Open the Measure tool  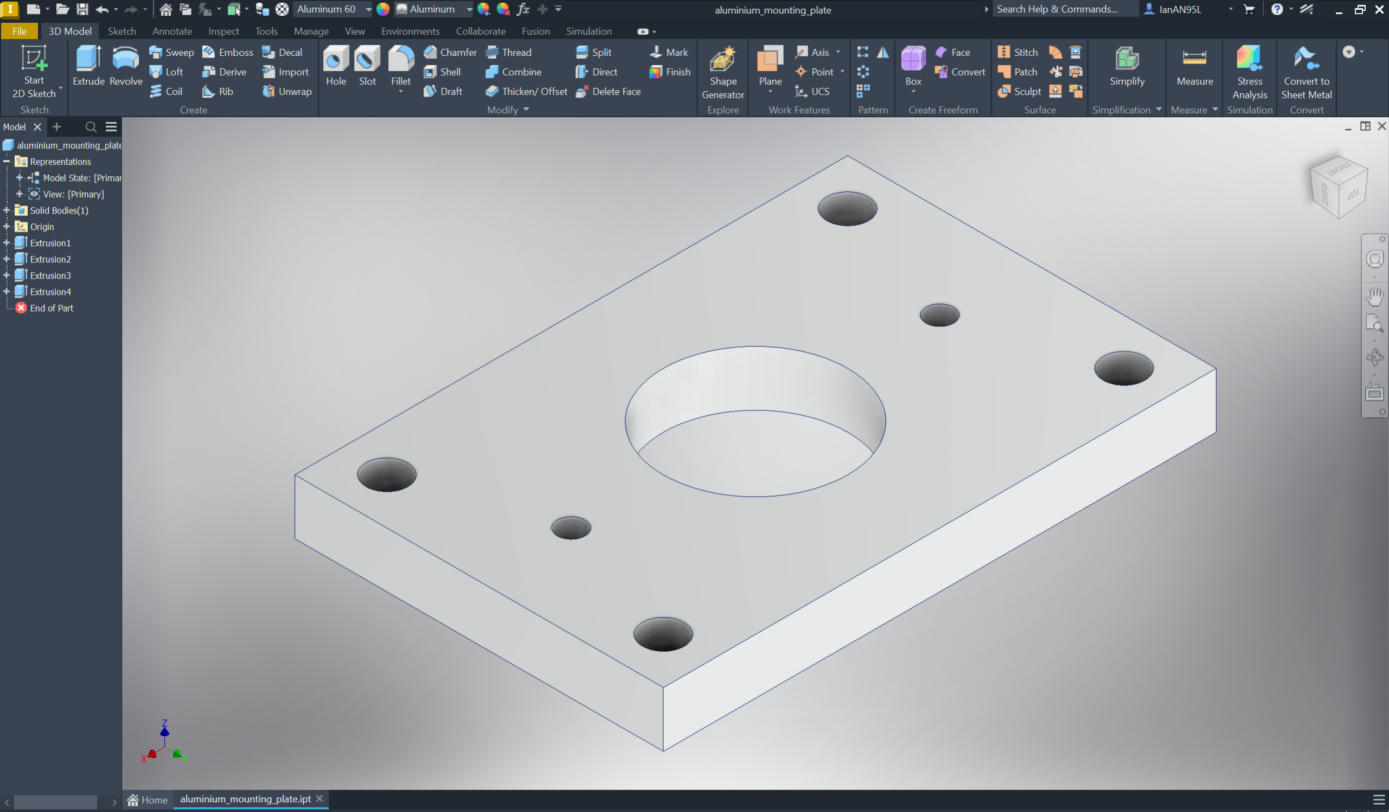pos(1194,67)
